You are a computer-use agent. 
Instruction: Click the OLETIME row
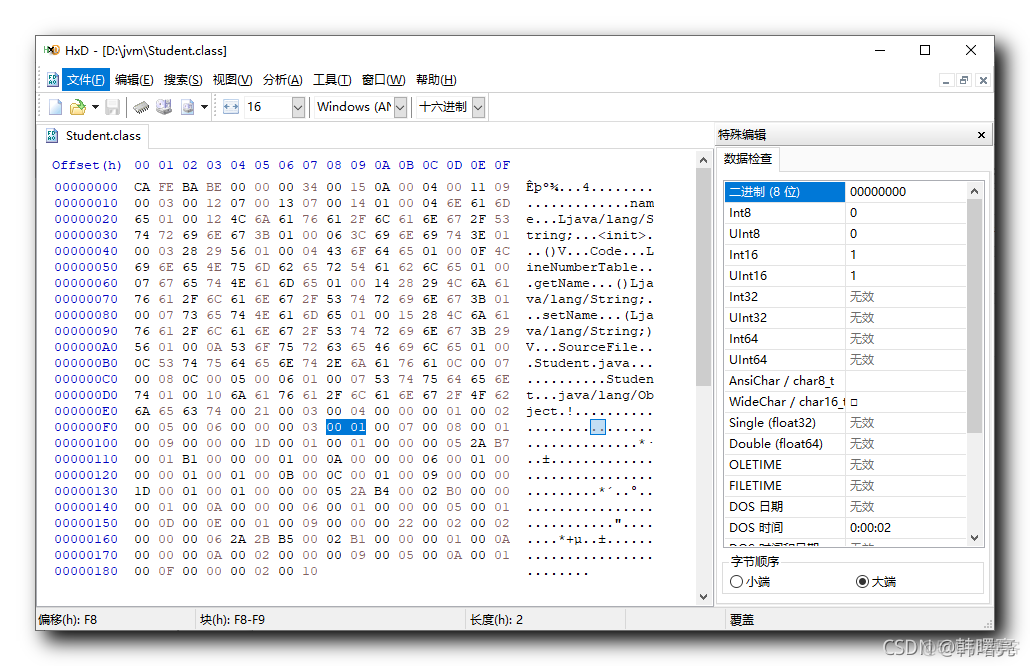tap(845, 465)
